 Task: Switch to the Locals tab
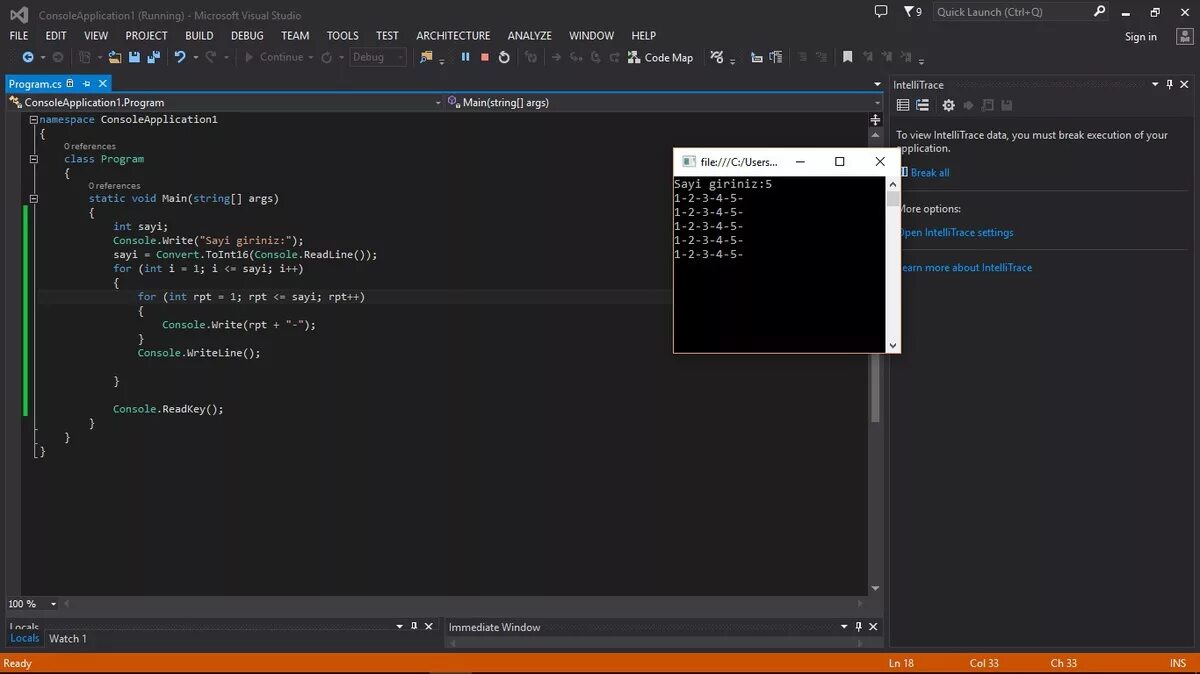(x=24, y=638)
